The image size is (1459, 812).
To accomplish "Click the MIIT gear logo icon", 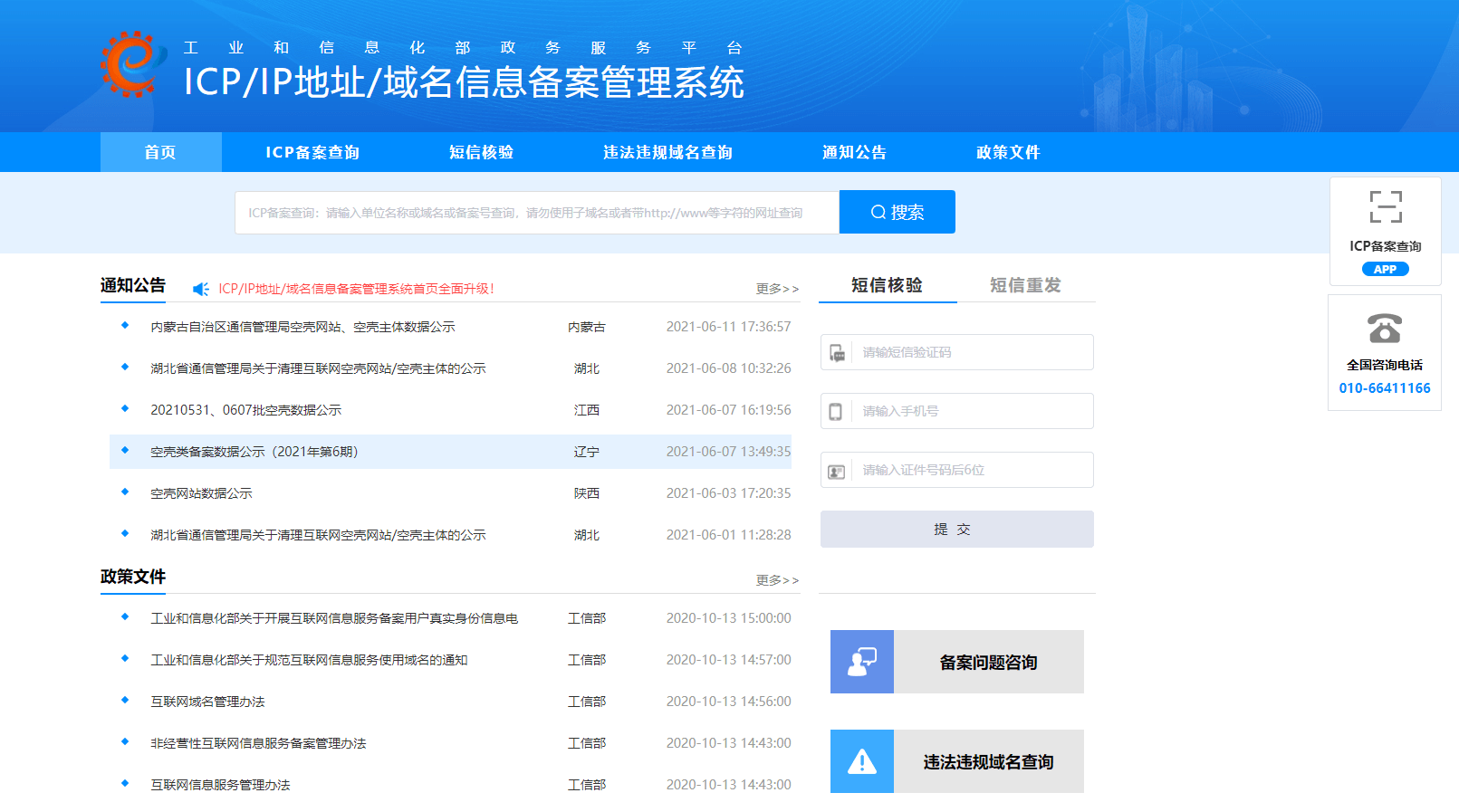I will click(x=133, y=63).
